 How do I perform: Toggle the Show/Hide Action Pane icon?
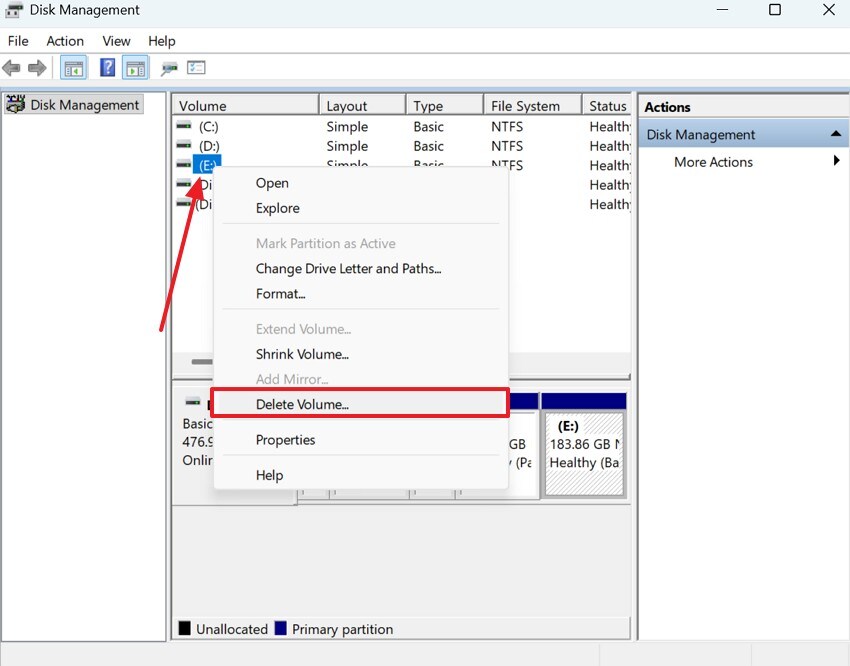(135, 67)
